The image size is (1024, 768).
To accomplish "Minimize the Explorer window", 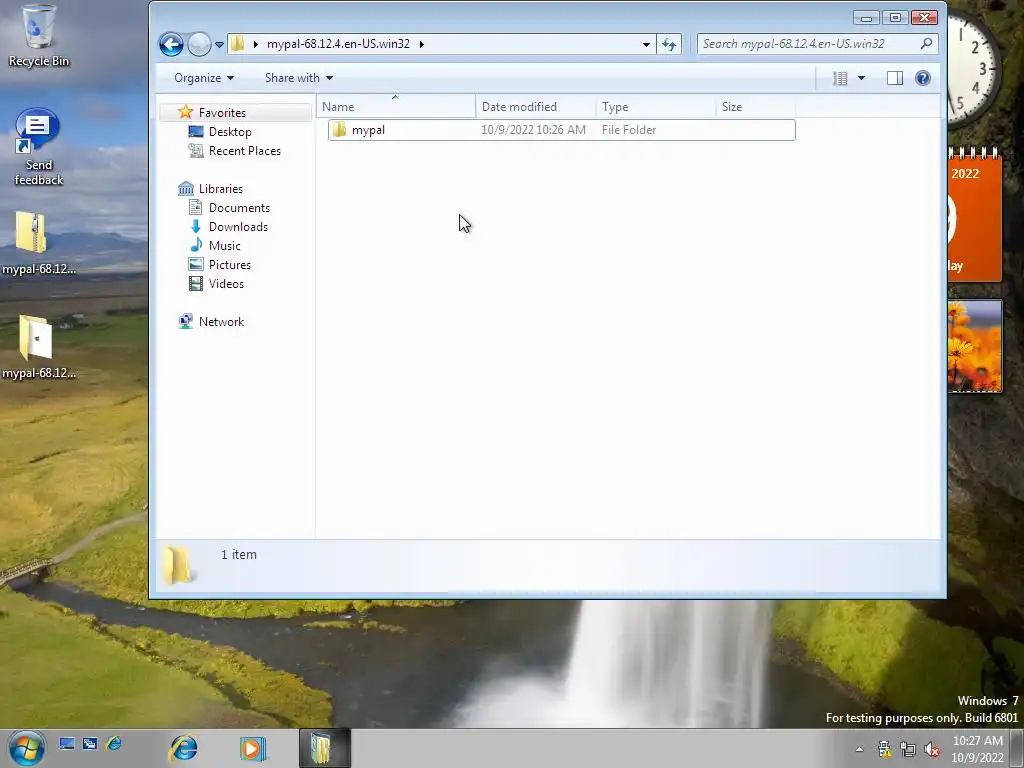I will click(x=866, y=18).
